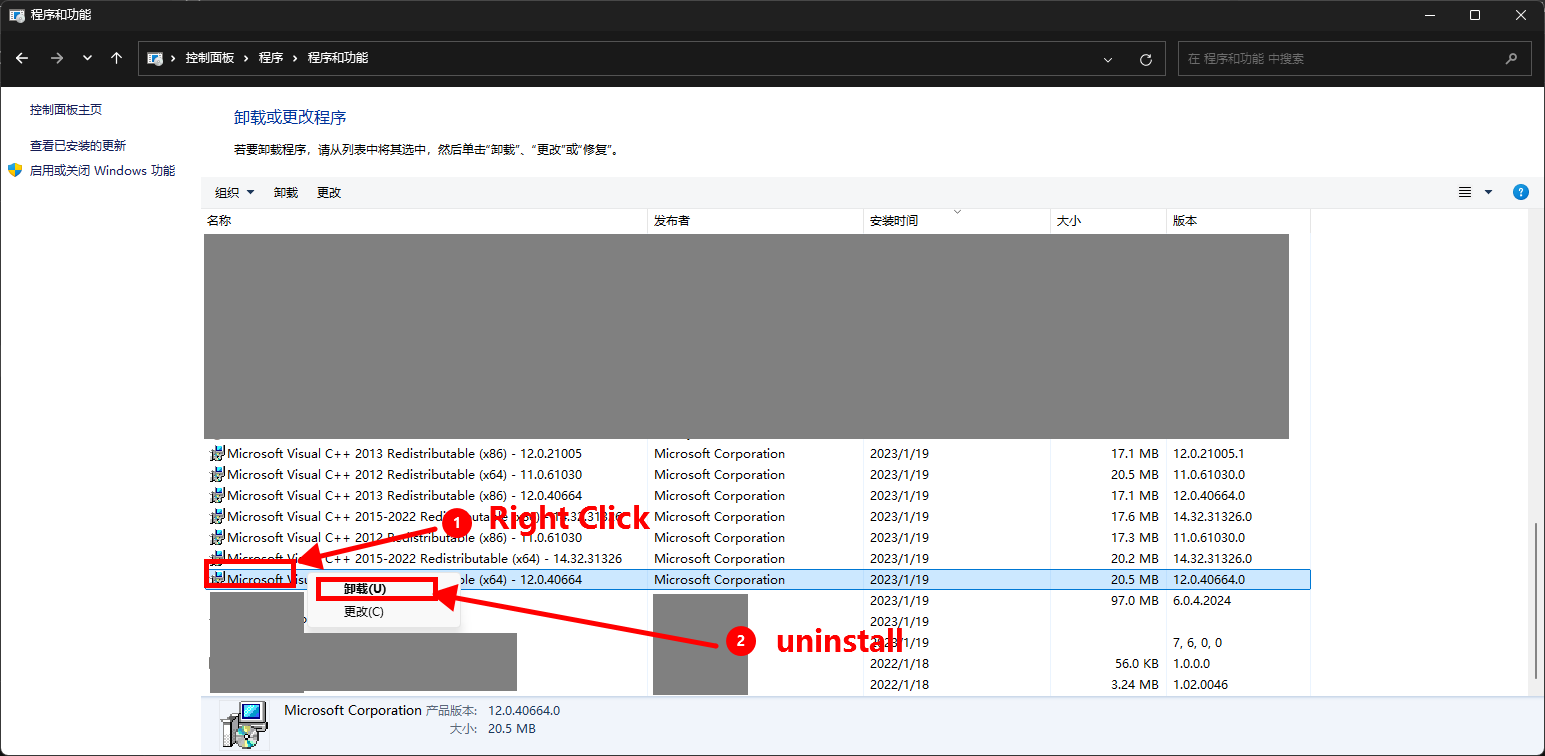The width and height of the screenshot is (1545, 756).
Task: Open the help question mark icon
Action: tap(1520, 192)
